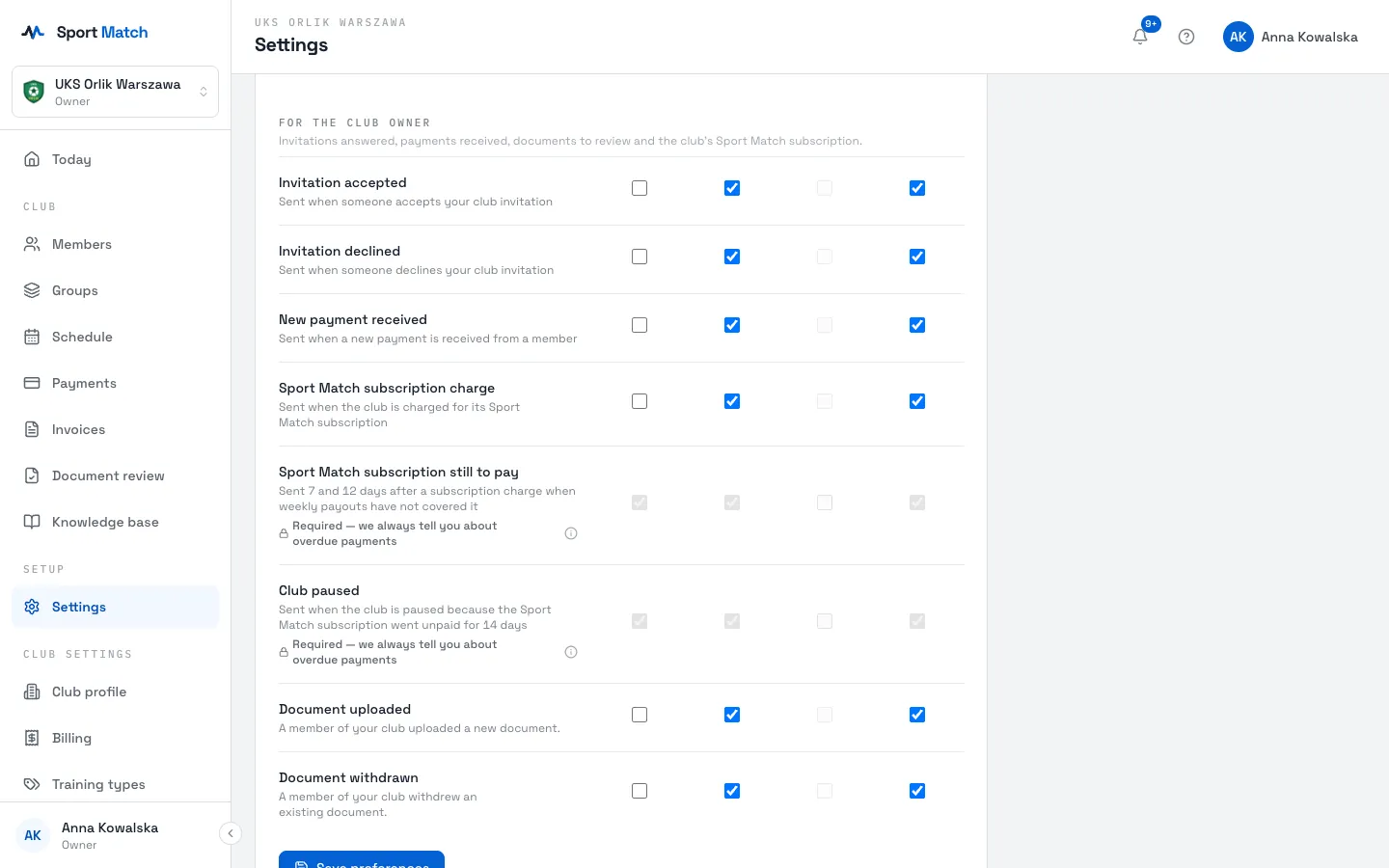
Task: Check leftmost checkbox for Sport Match subscription charge
Action: 640,401
